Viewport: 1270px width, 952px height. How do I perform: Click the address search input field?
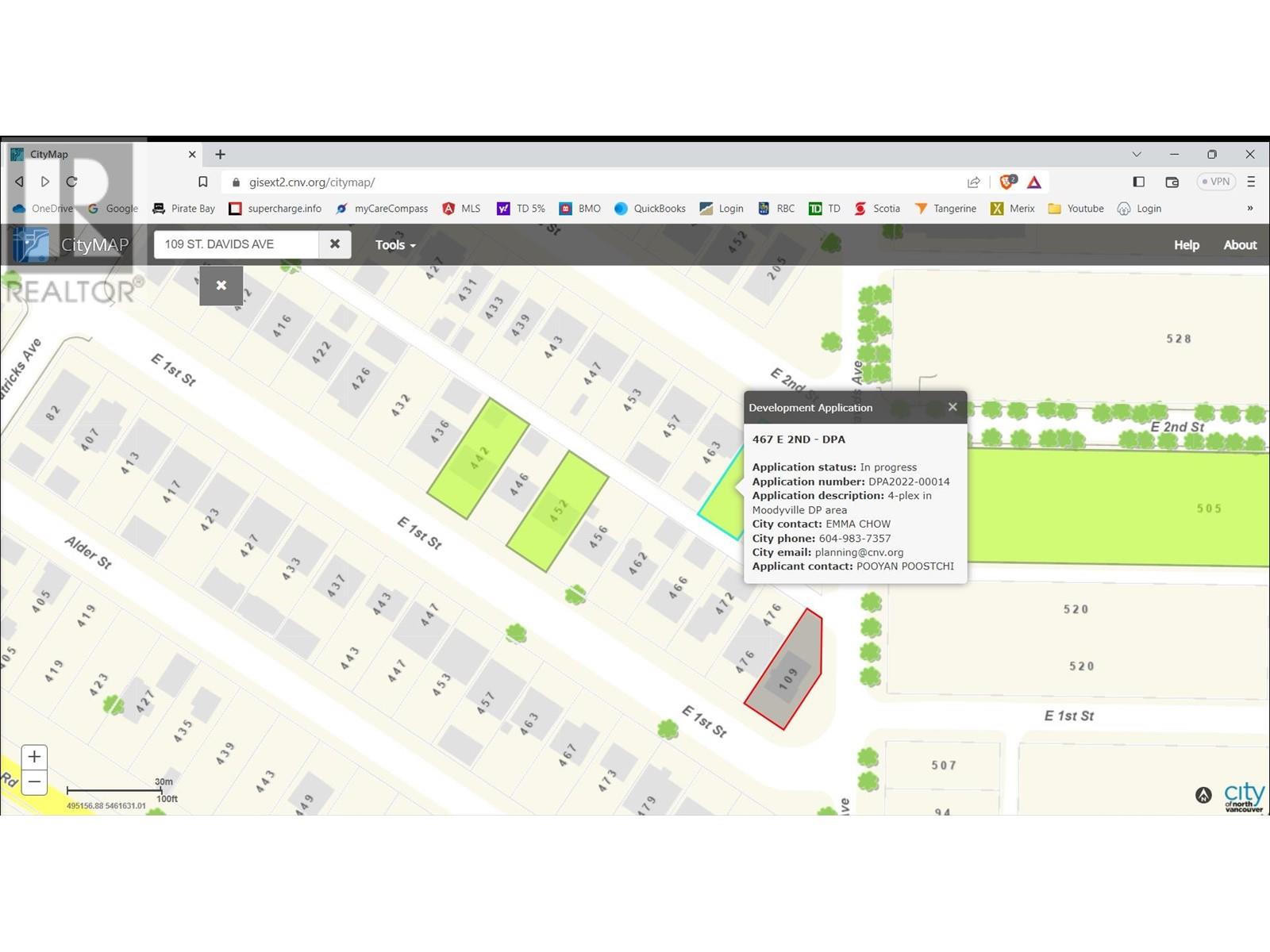tap(237, 244)
